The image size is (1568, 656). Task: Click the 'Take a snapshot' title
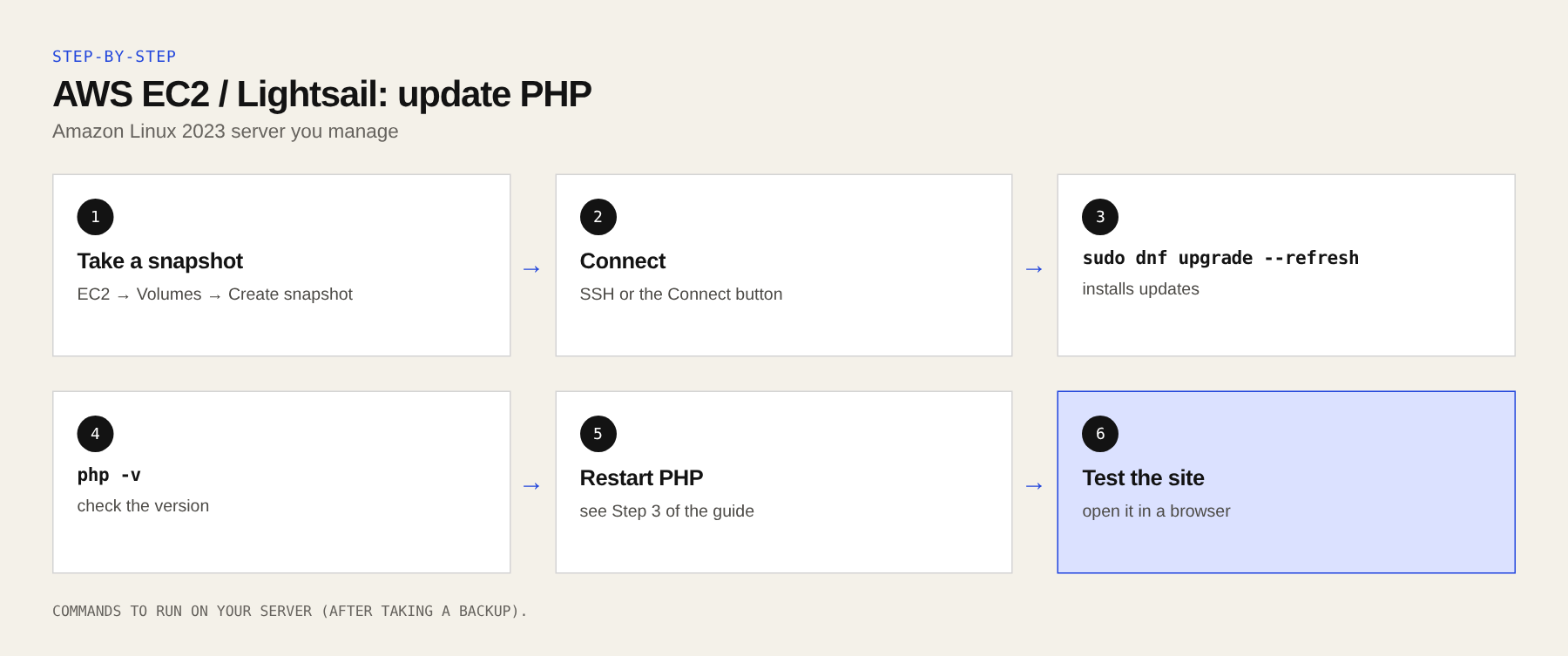point(160,261)
